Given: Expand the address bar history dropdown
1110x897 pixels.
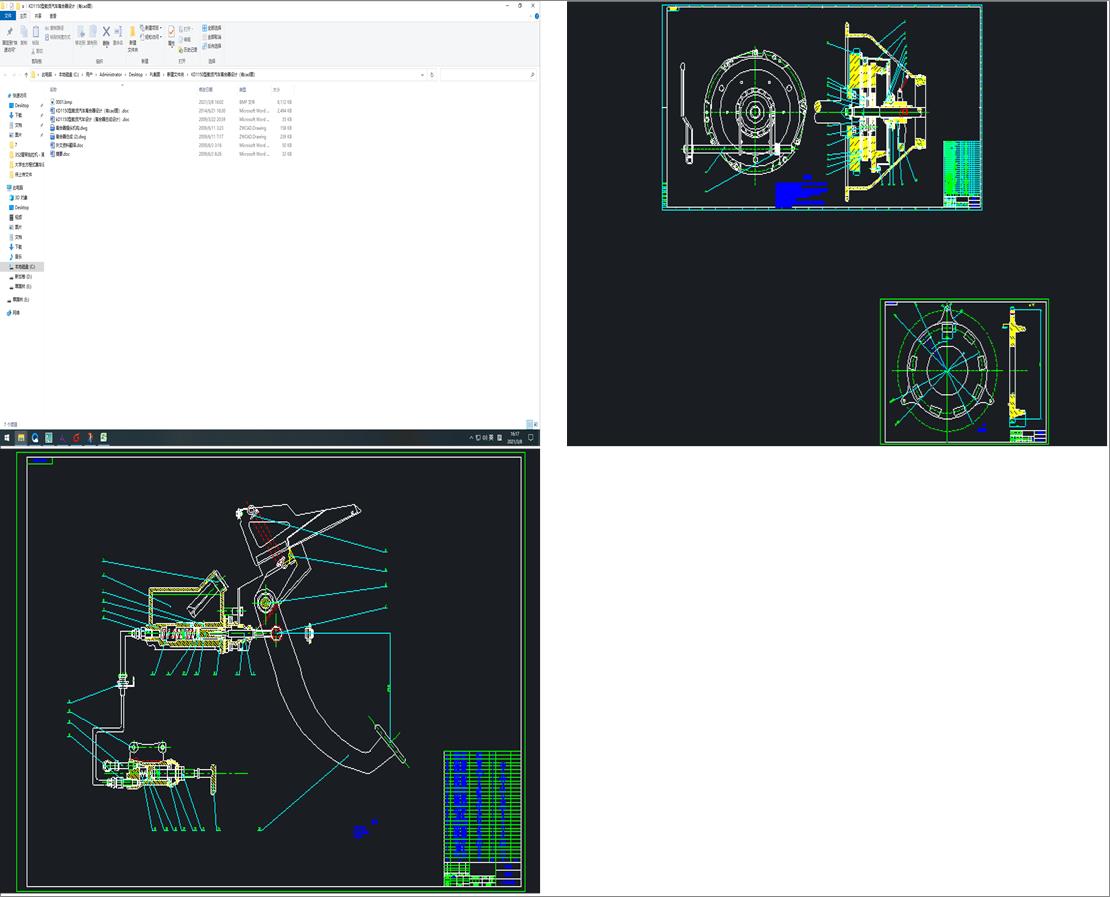Looking at the screenshot, I should click(x=424, y=75).
